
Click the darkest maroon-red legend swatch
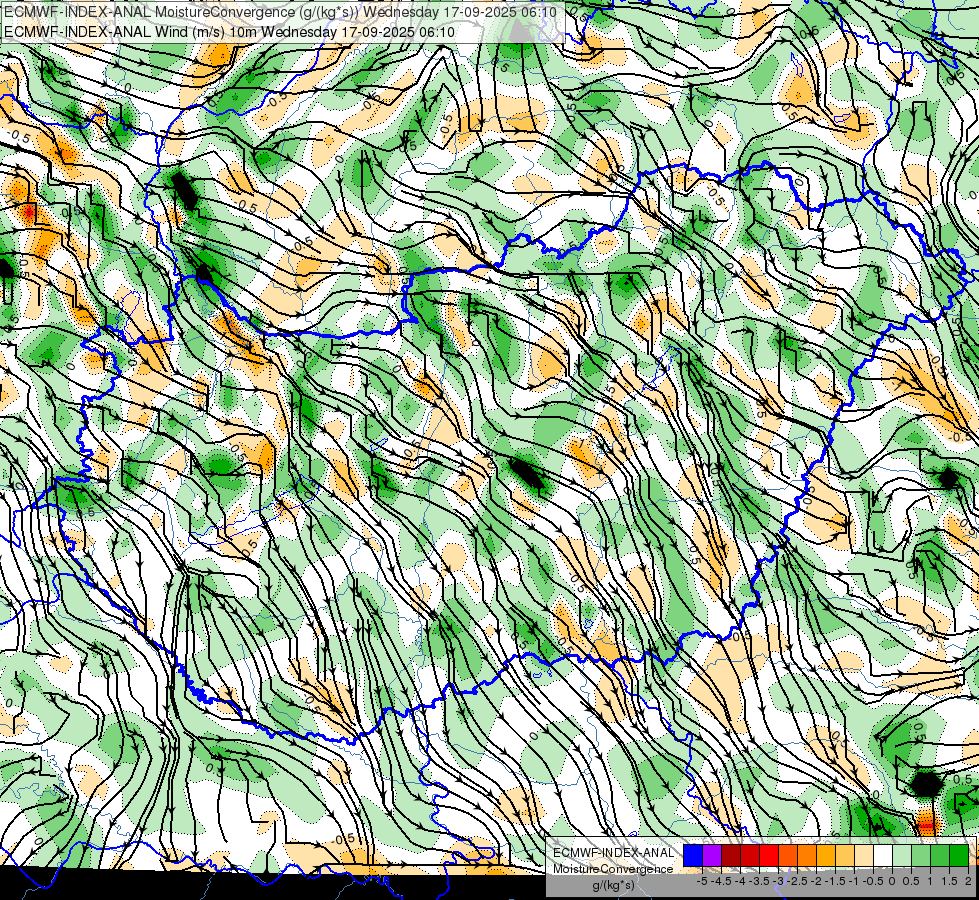click(731, 855)
